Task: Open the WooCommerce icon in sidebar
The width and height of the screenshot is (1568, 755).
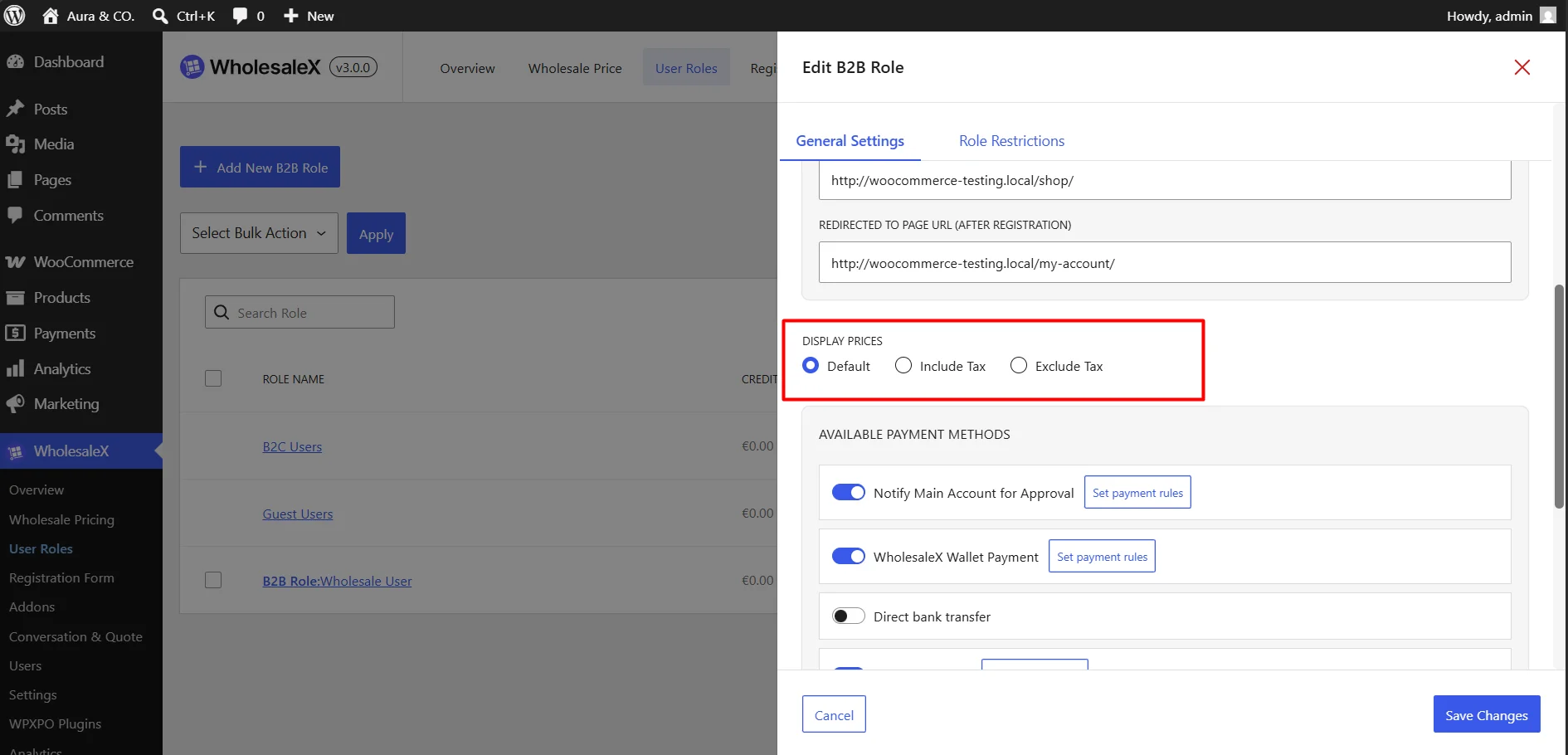Action: pyautogui.click(x=15, y=262)
